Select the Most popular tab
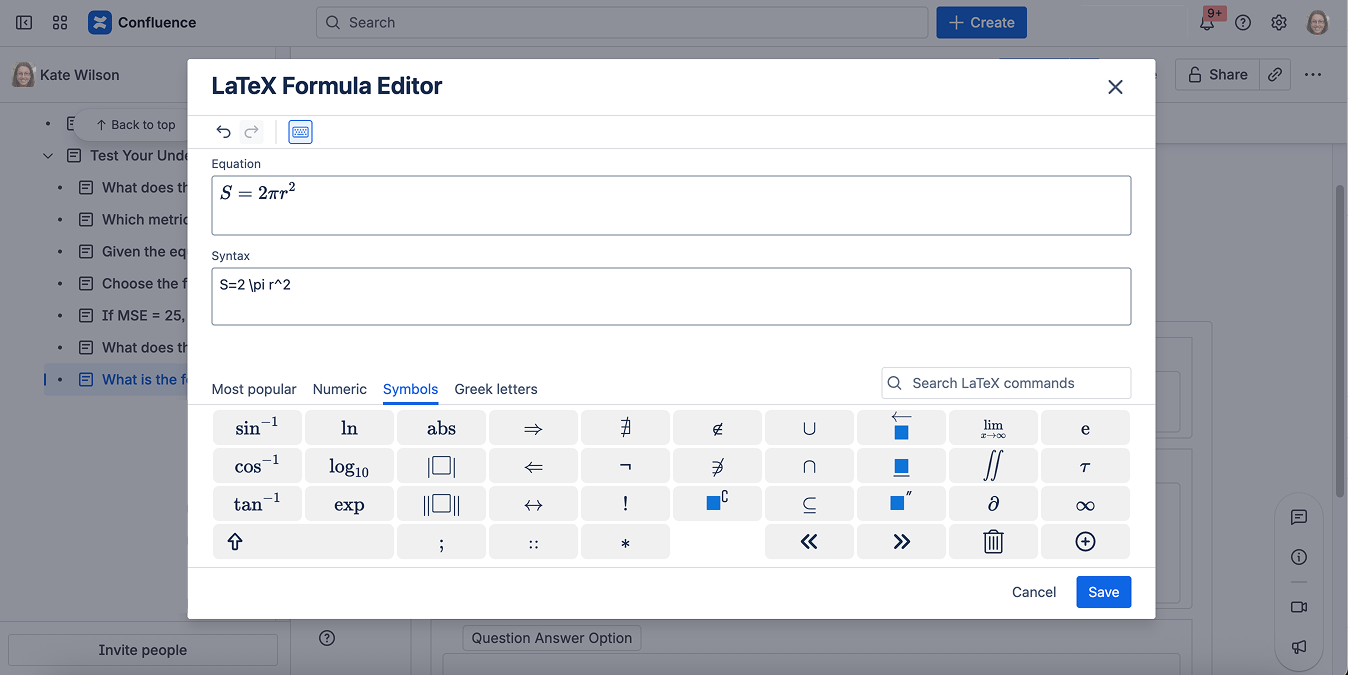This screenshot has height=675, width=1348. [x=254, y=389]
